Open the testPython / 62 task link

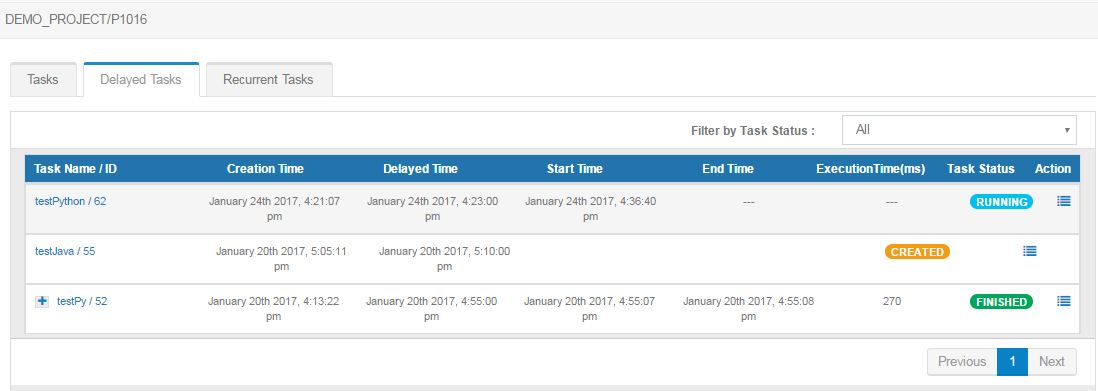click(71, 201)
